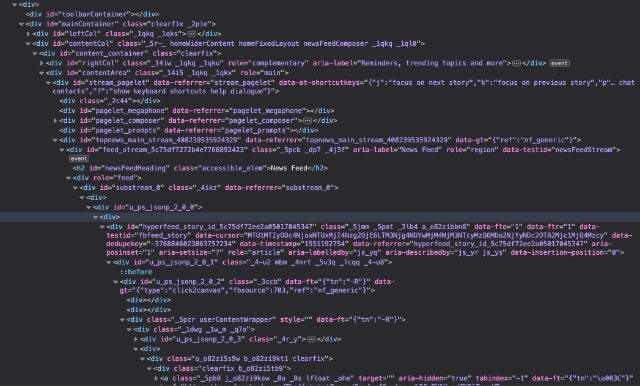The image size is (640, 386).
Task: Collapse the _1dwg _1w_m div node
Action: coord(129,330)
